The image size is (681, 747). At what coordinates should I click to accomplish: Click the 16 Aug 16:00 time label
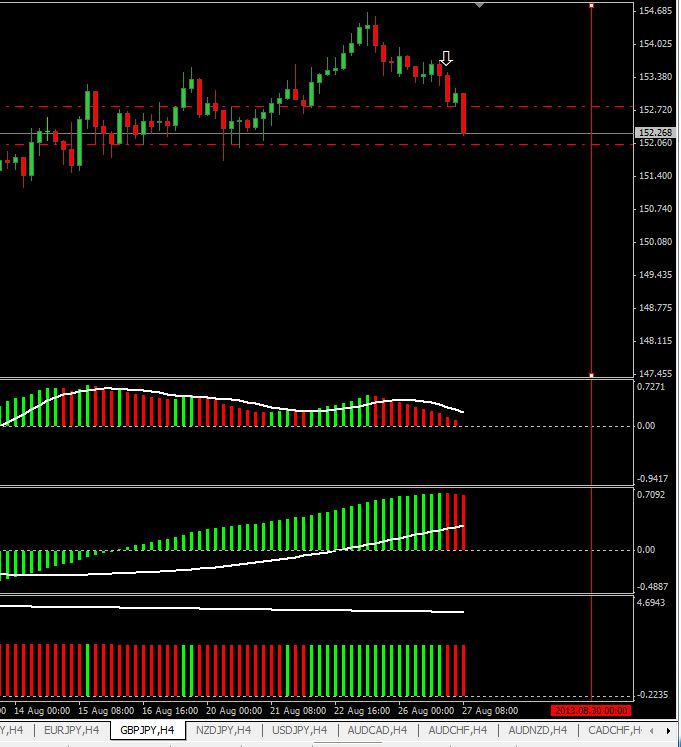click(170, 711)
